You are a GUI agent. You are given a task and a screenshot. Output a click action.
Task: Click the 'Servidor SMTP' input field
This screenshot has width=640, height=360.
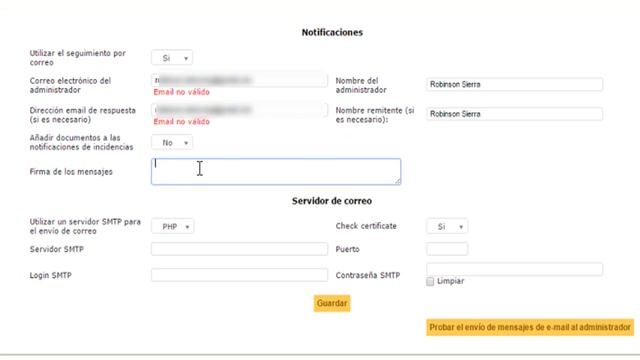pos(239,249)
